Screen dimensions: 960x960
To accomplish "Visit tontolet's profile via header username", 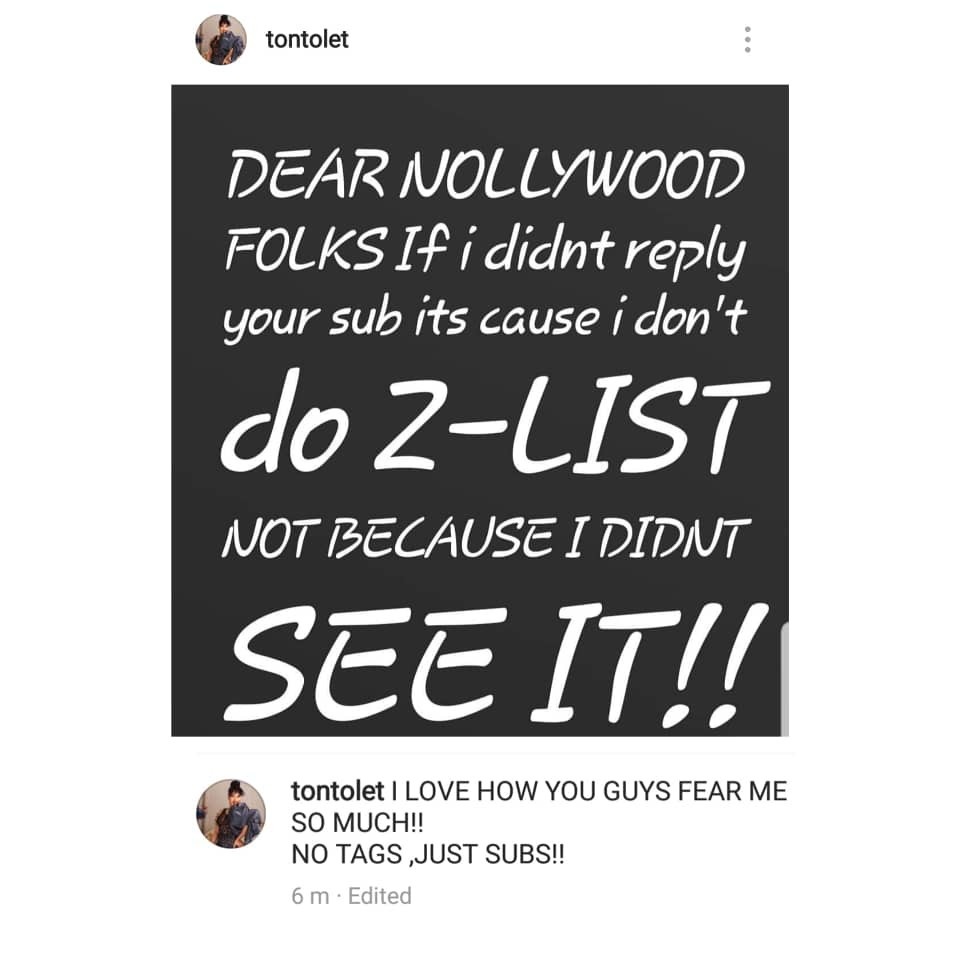I will point(307,40).
